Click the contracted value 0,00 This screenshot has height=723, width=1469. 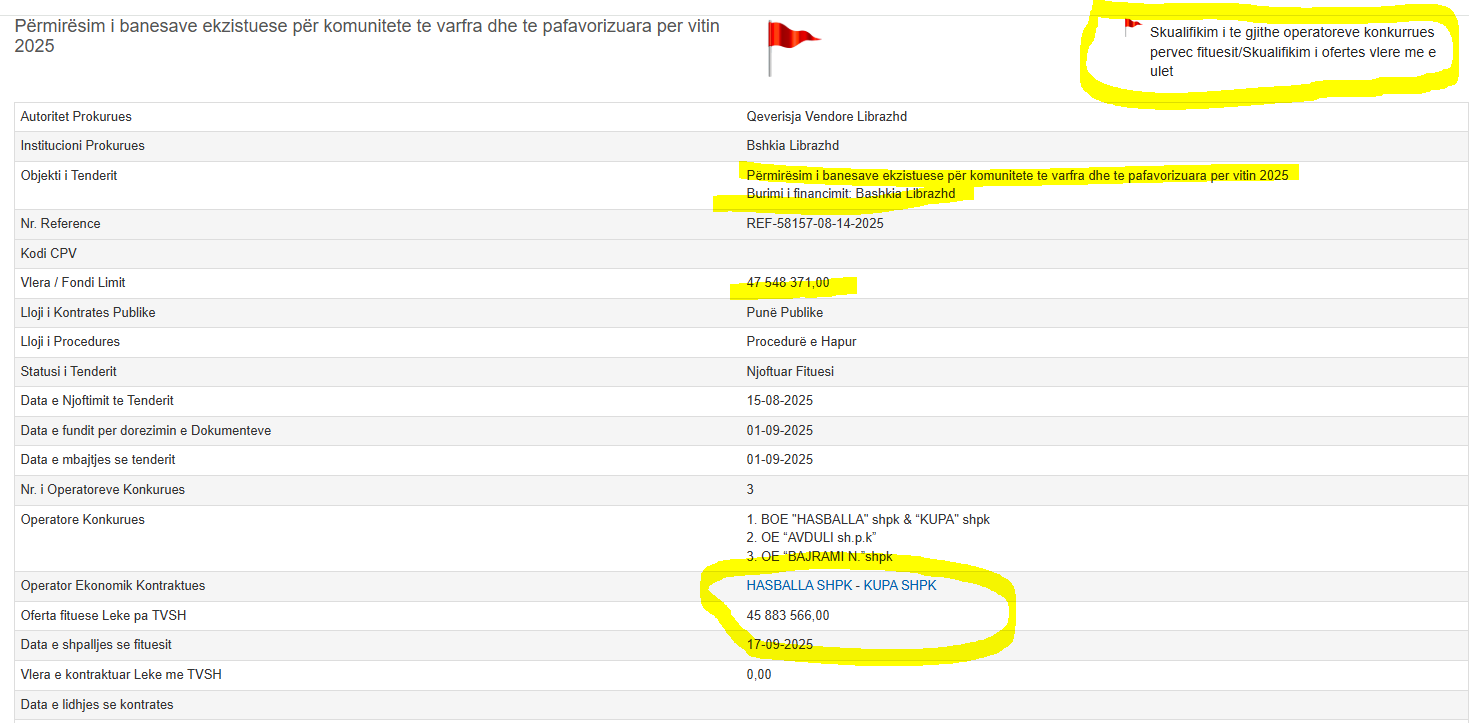pyautogui.click(x=759, y=674)
